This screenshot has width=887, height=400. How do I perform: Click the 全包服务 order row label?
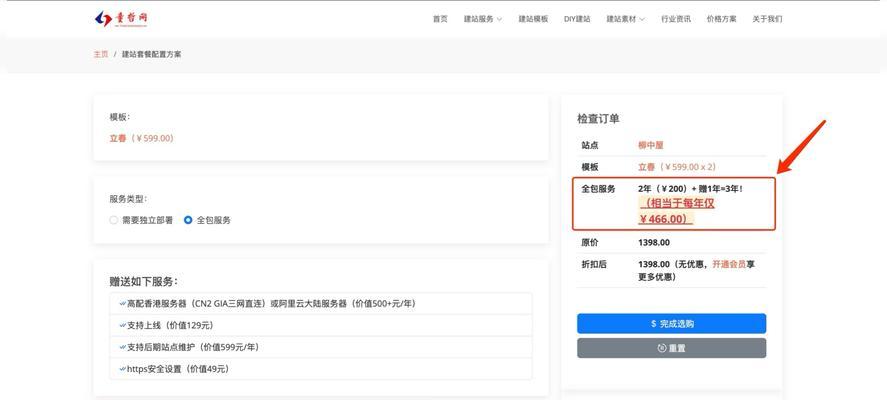click(x=598, y=189)
